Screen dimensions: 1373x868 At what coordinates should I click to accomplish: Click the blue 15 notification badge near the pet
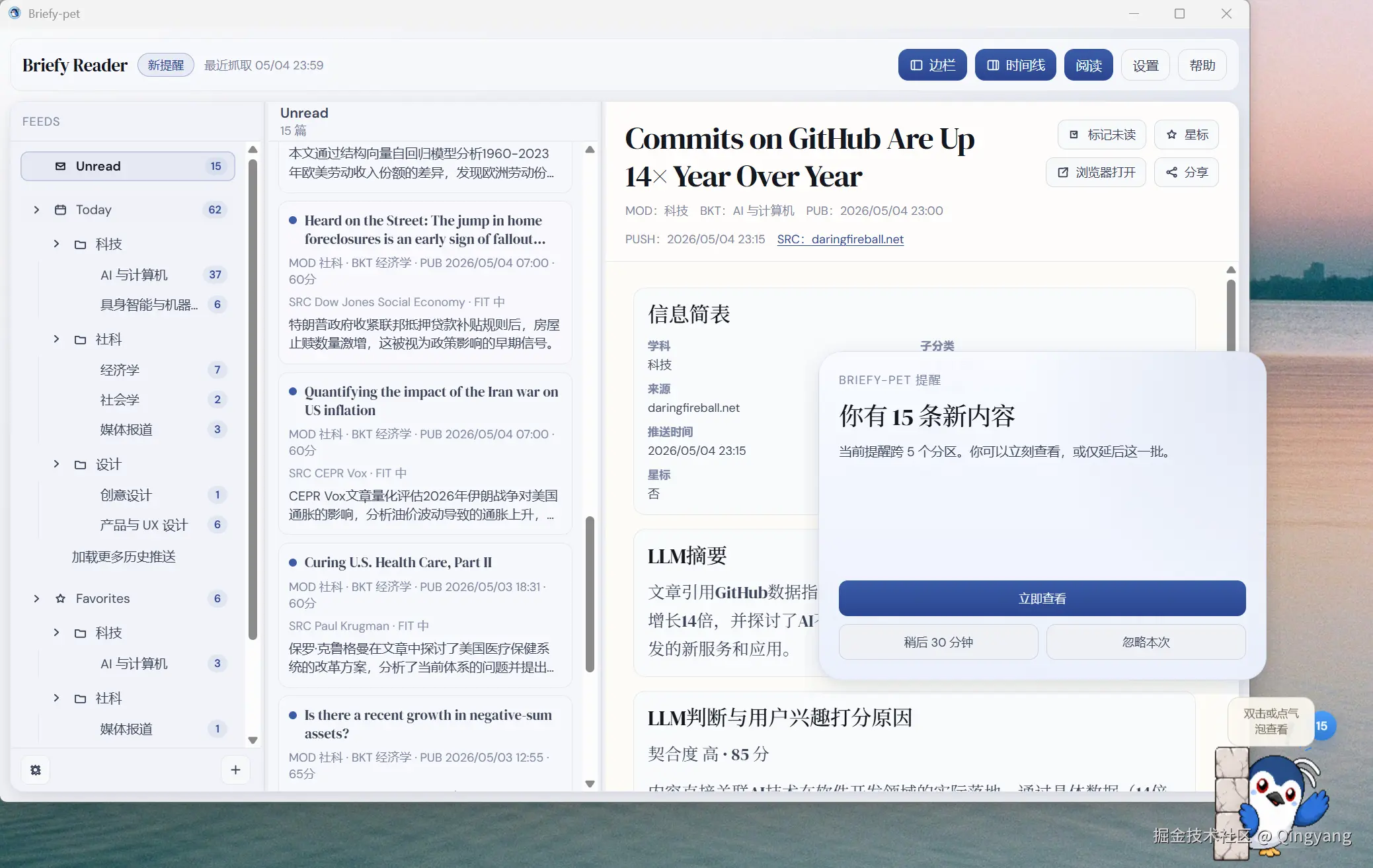tap(1321, 726)
